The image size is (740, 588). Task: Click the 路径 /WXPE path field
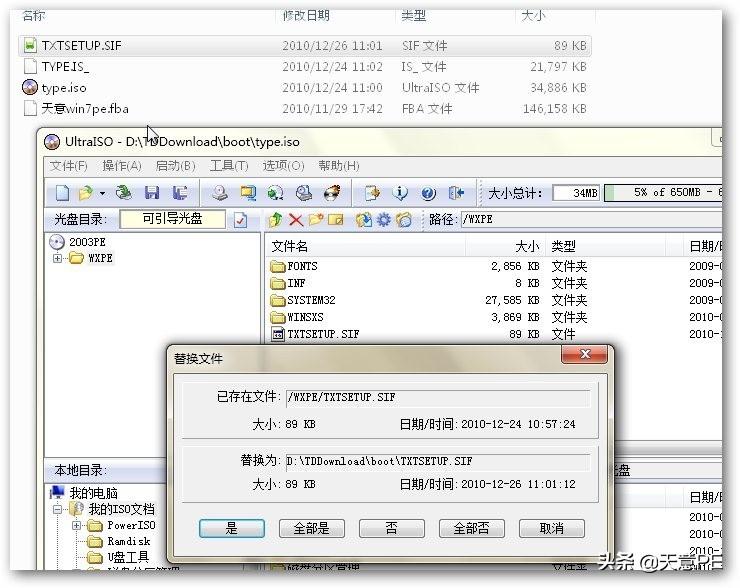591,219
